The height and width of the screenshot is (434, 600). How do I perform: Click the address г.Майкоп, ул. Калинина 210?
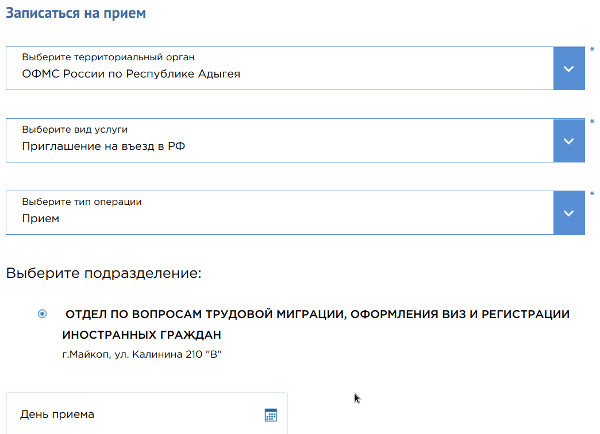click(x=142, y=354)
